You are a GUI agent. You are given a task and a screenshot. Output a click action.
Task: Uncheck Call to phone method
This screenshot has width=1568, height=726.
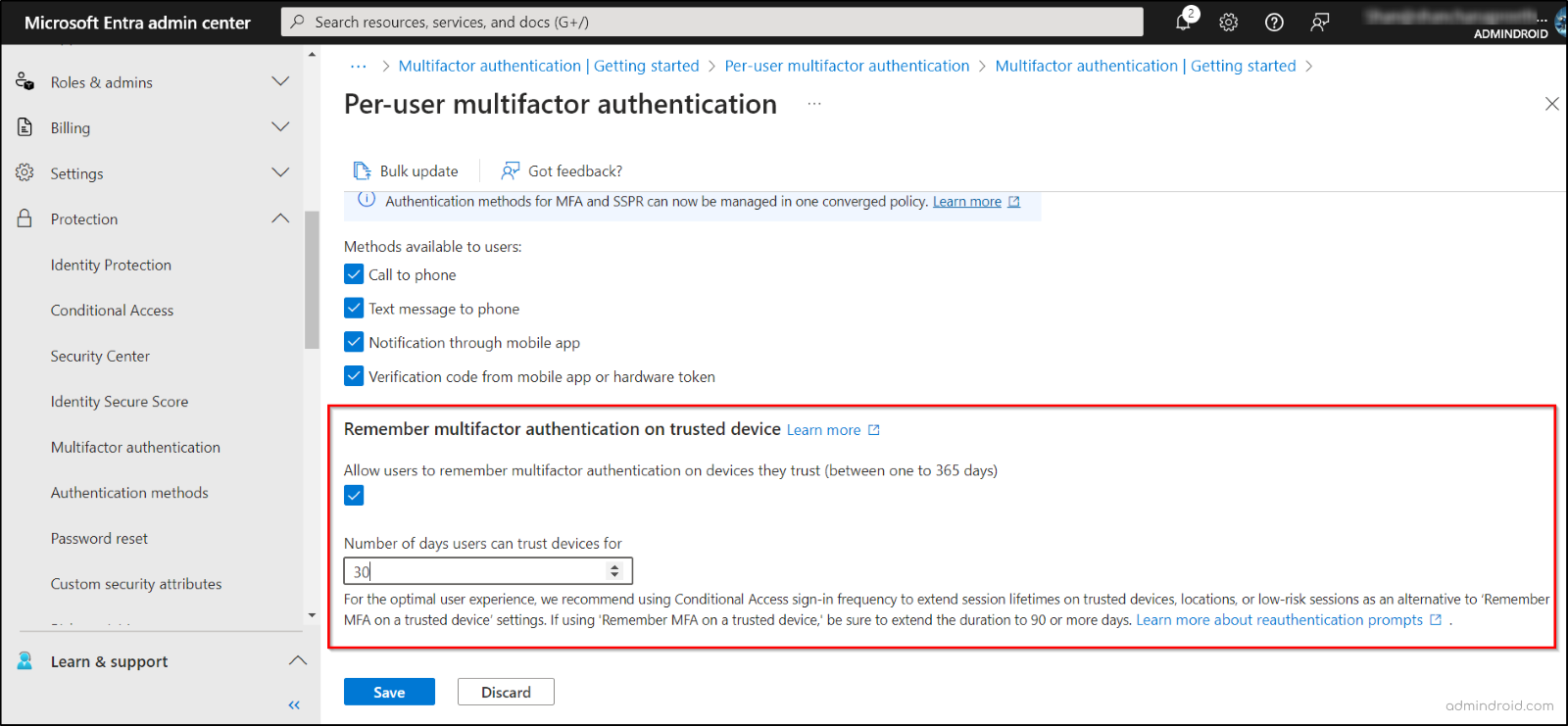click(x=354, y=274)
